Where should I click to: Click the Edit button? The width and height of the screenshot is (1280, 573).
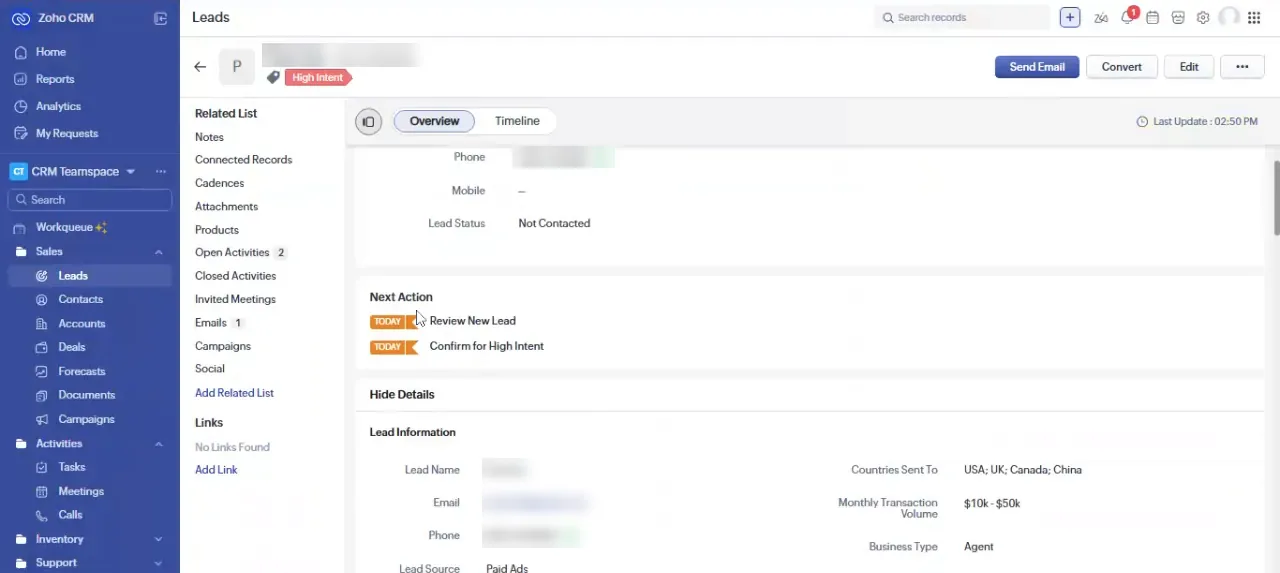[x=1189, y=67]
